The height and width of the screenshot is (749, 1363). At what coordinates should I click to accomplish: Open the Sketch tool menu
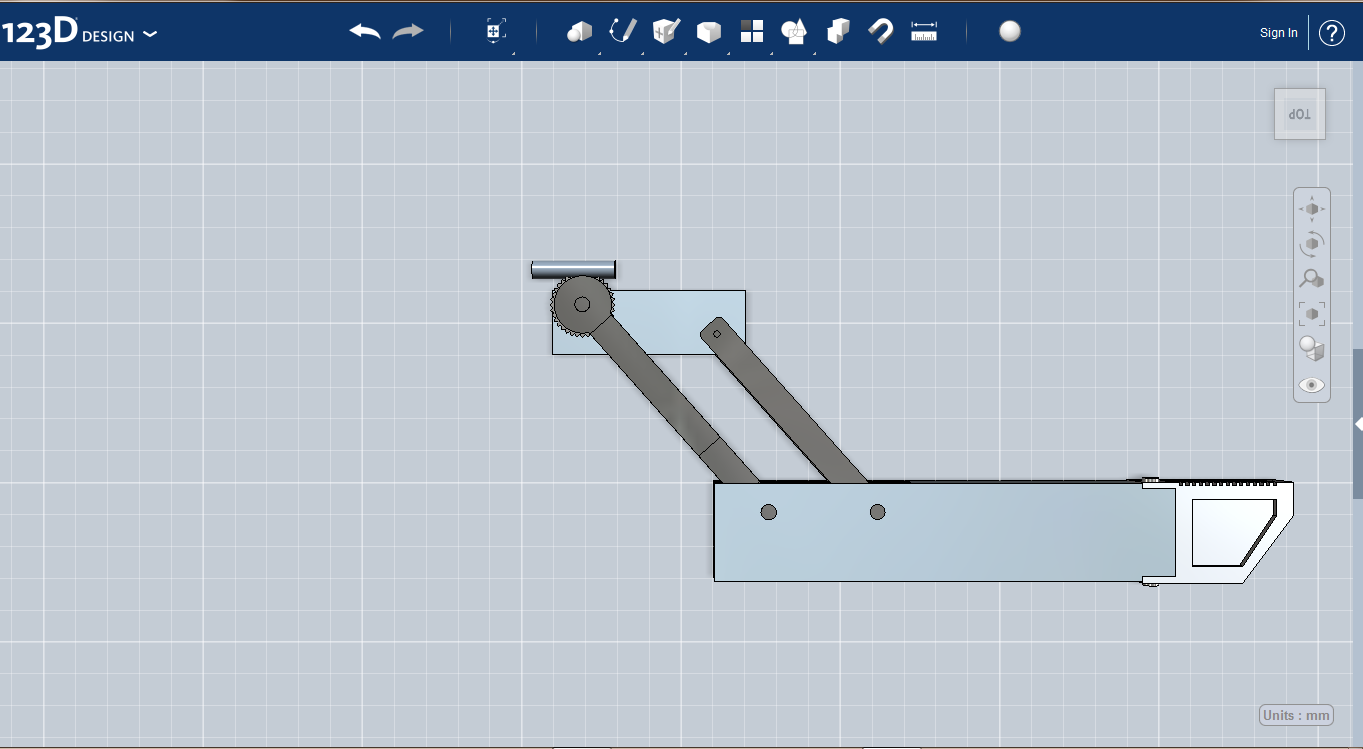(x=622, y=31)
